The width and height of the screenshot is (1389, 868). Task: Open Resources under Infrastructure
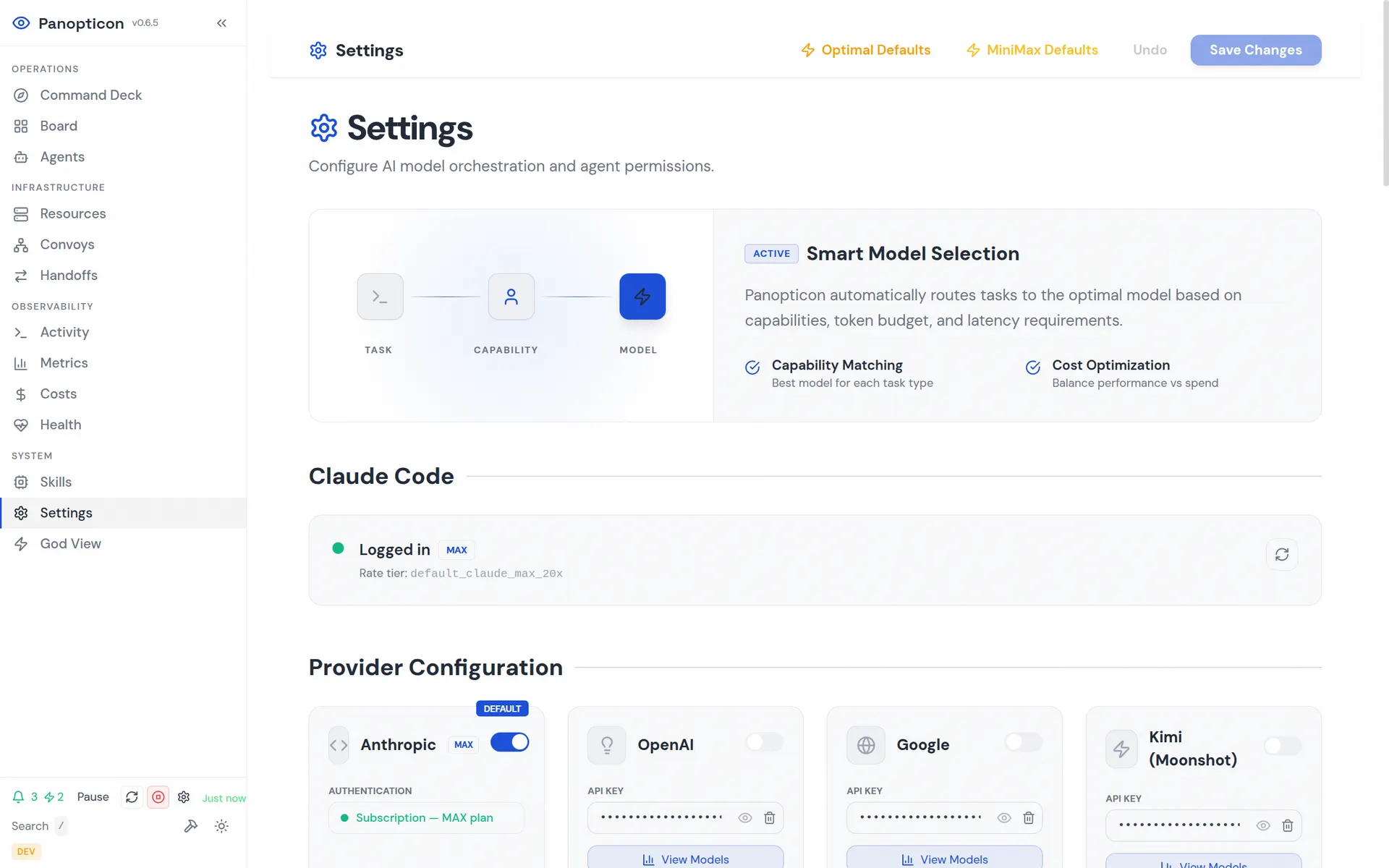pos(123,213)
